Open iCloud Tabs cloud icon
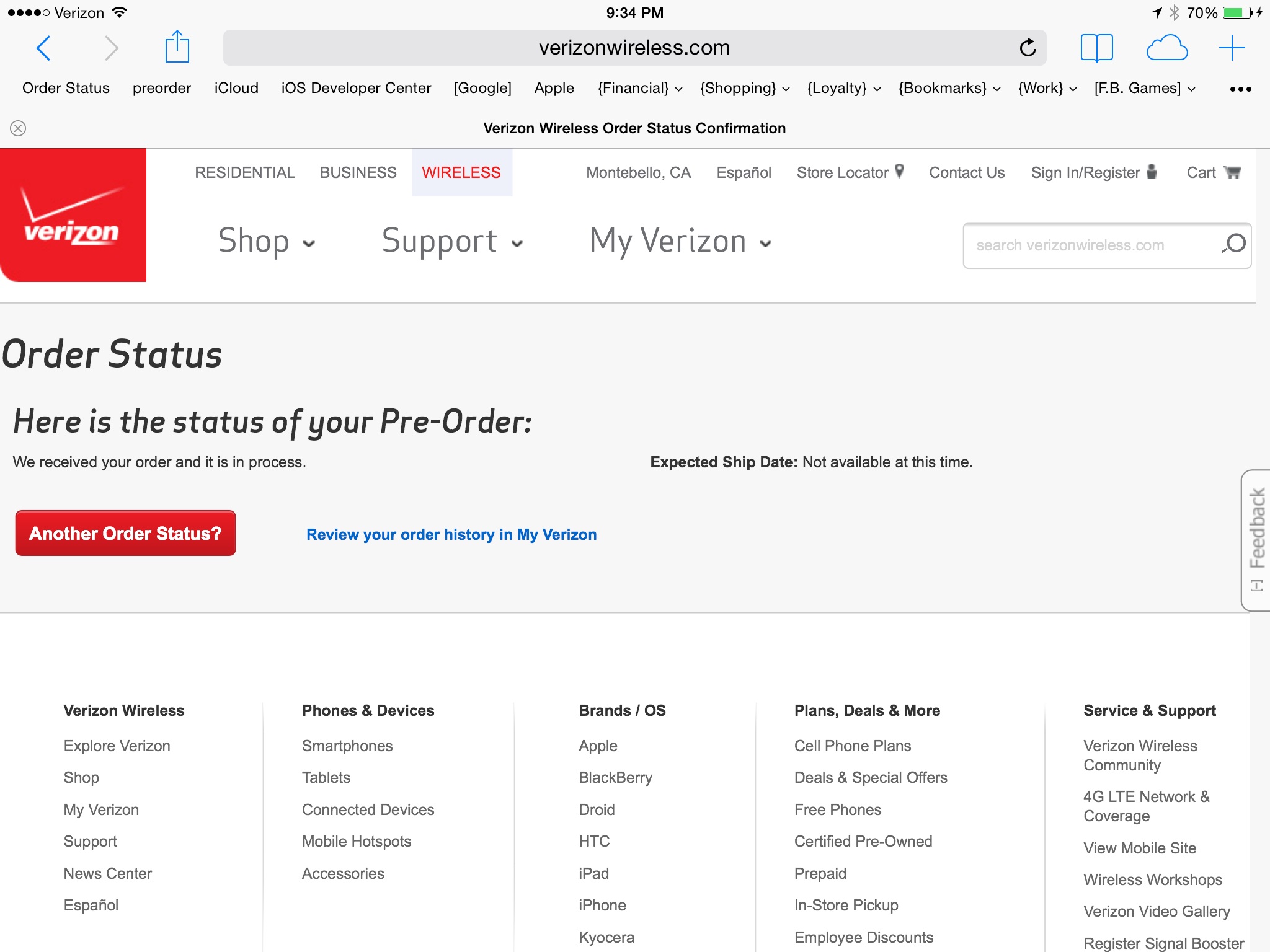This screenshot has height=952, width=1270. tap(1166, 48)
